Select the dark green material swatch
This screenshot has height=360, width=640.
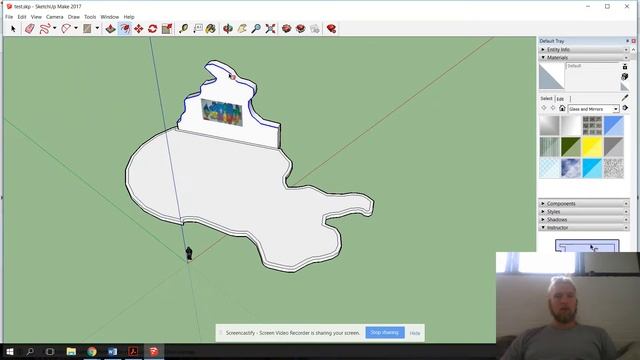pos(571,147)
